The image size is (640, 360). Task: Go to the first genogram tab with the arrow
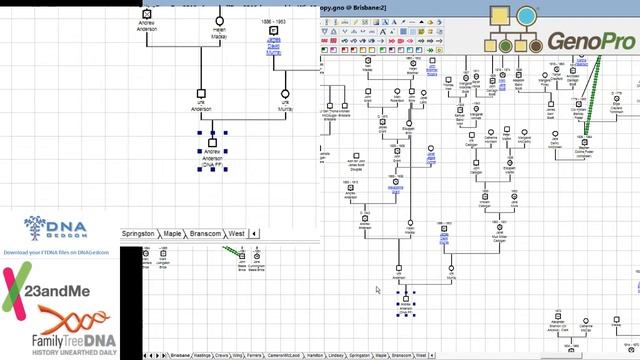click(x=146, y=356)
